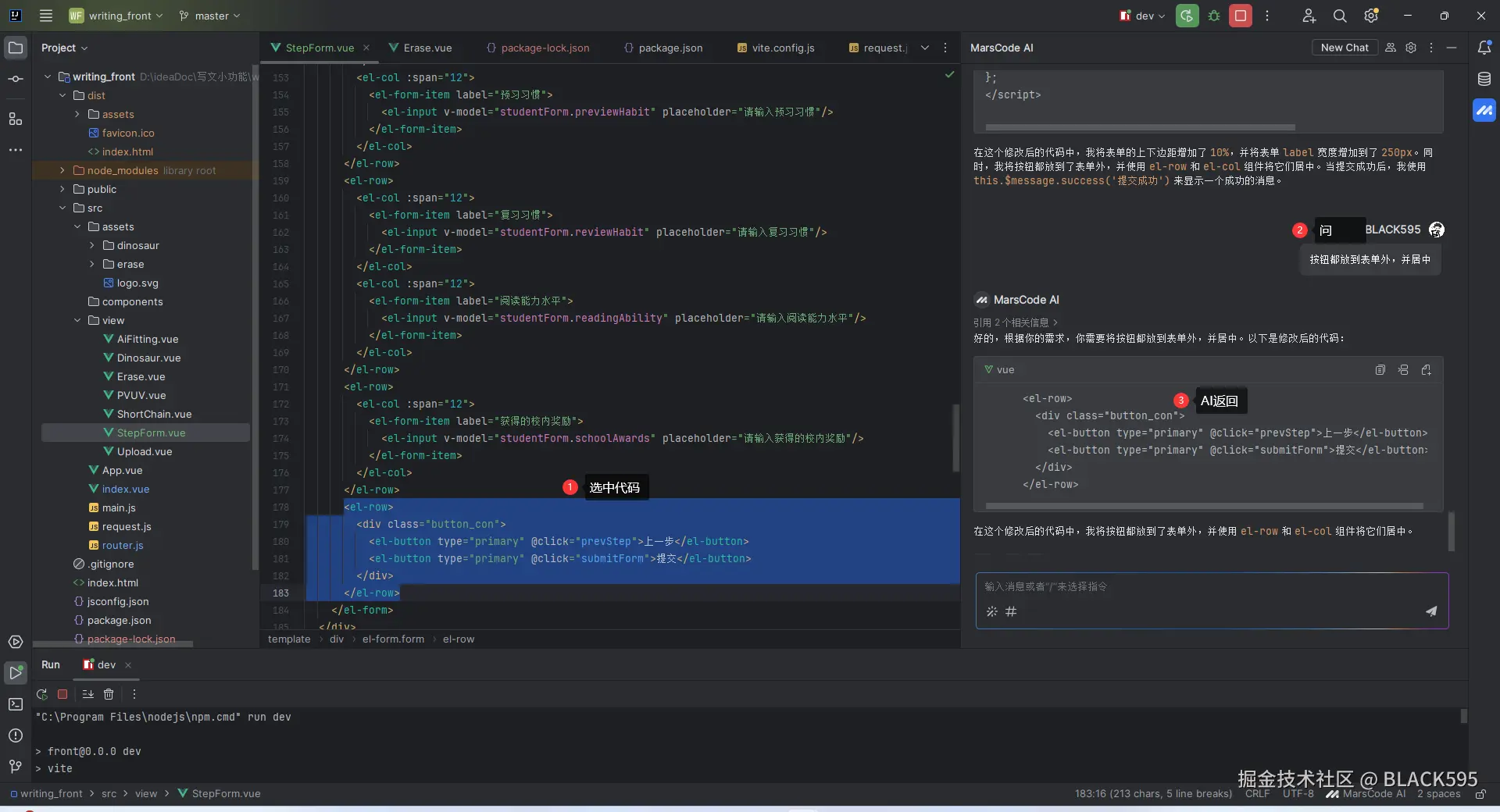Open the Notifications bell
The image size is (1500, 812).
tap(1484, 48)
